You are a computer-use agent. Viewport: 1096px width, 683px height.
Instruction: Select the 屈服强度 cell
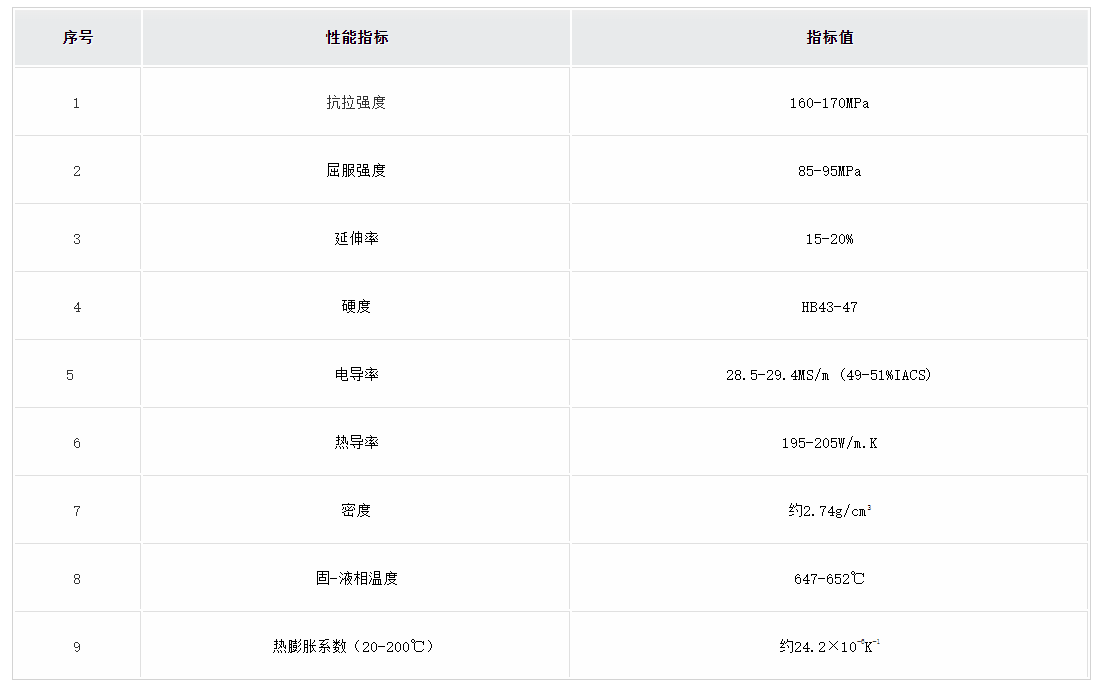(x=356, y=171)
